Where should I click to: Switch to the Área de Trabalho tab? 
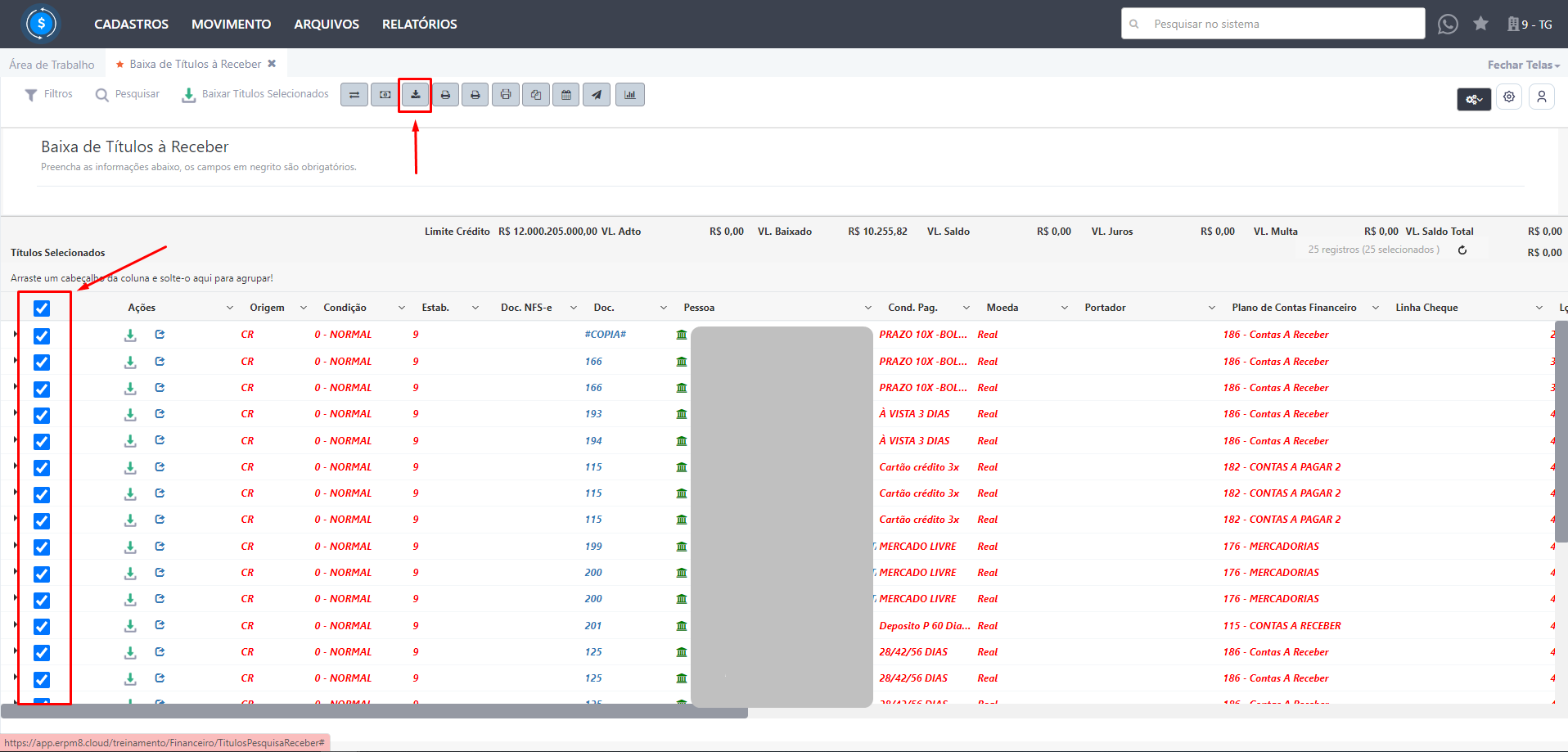pyautogui.click(x=52, y=65)
